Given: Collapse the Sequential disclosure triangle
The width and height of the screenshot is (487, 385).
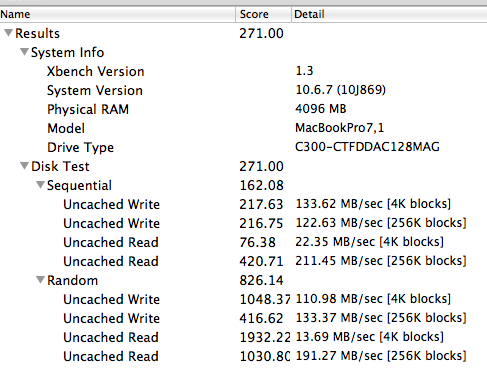Looking at the screenshot, I should click(40, 185).
